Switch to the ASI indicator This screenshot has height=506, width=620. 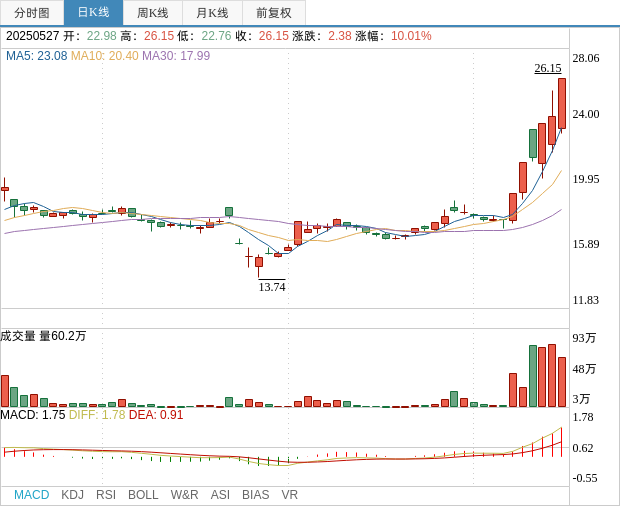pyautogui.click(x=220, y=495)
